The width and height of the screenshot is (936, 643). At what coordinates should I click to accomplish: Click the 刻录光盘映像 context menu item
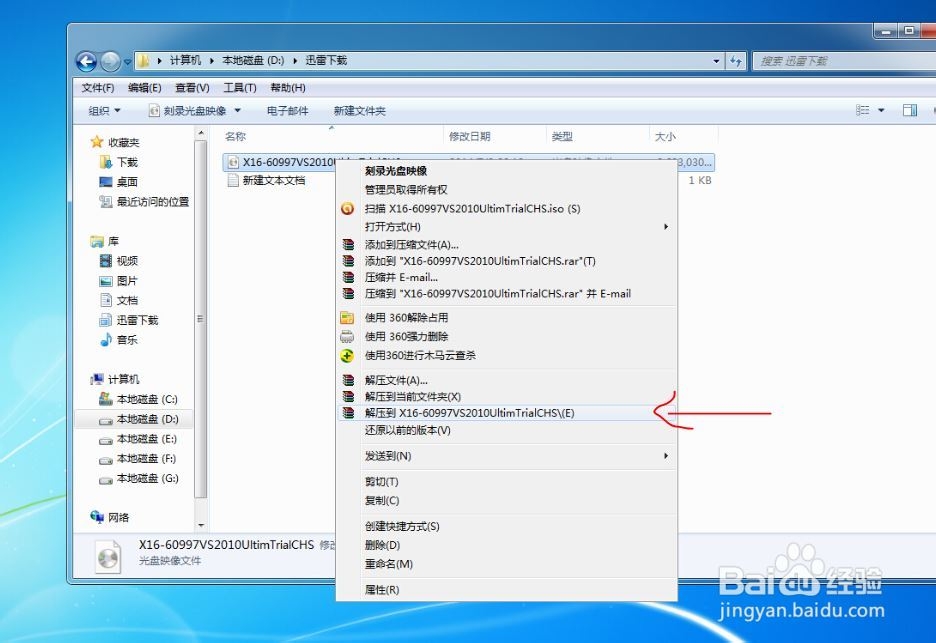point(506,171)
